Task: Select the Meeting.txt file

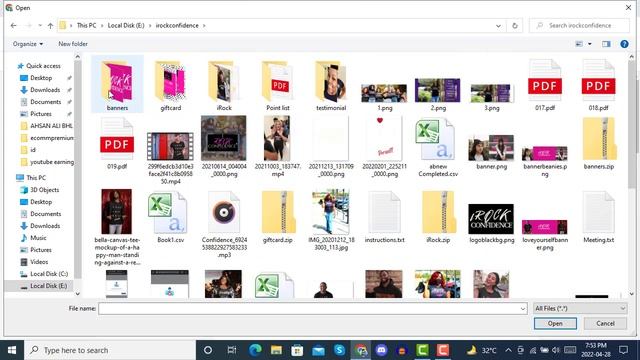Action: pyautogui.click(x=598, y=217)
